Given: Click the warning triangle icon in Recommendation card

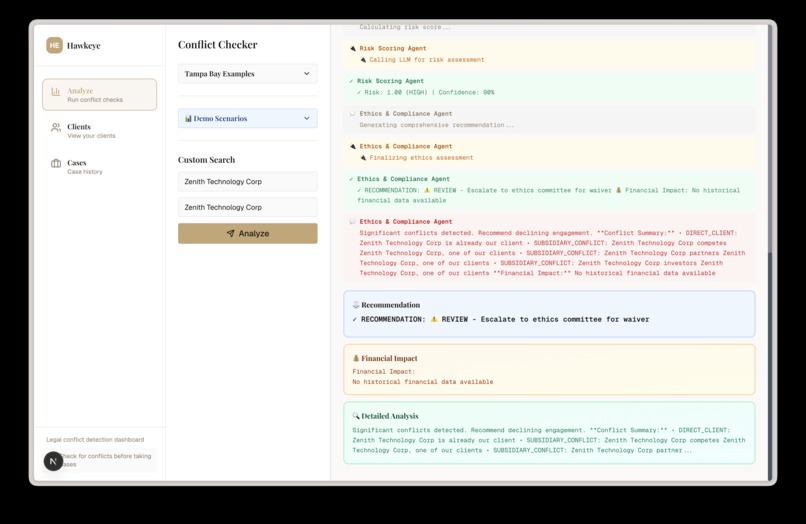Looking at the screenshot, I should point(434,319).
